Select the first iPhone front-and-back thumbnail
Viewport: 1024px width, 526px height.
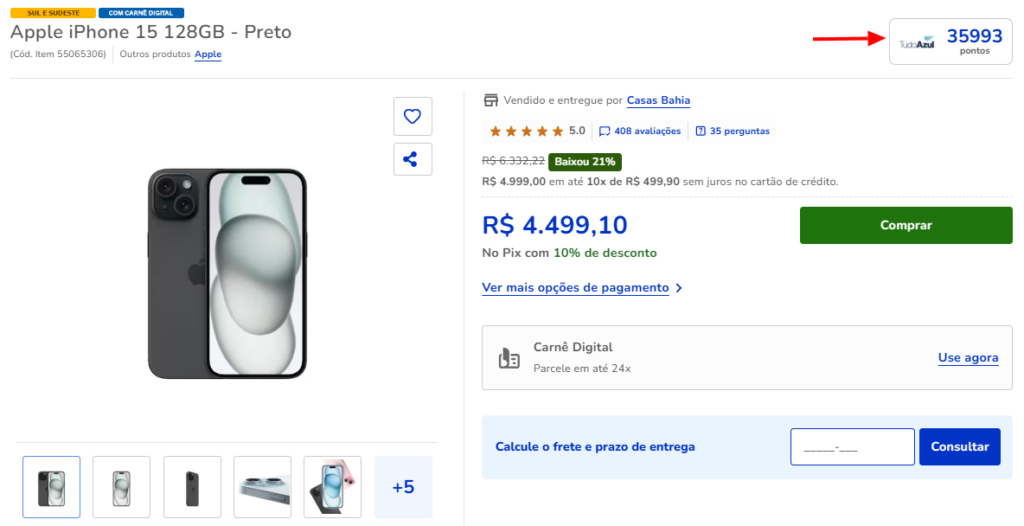[x=52, y=487]
